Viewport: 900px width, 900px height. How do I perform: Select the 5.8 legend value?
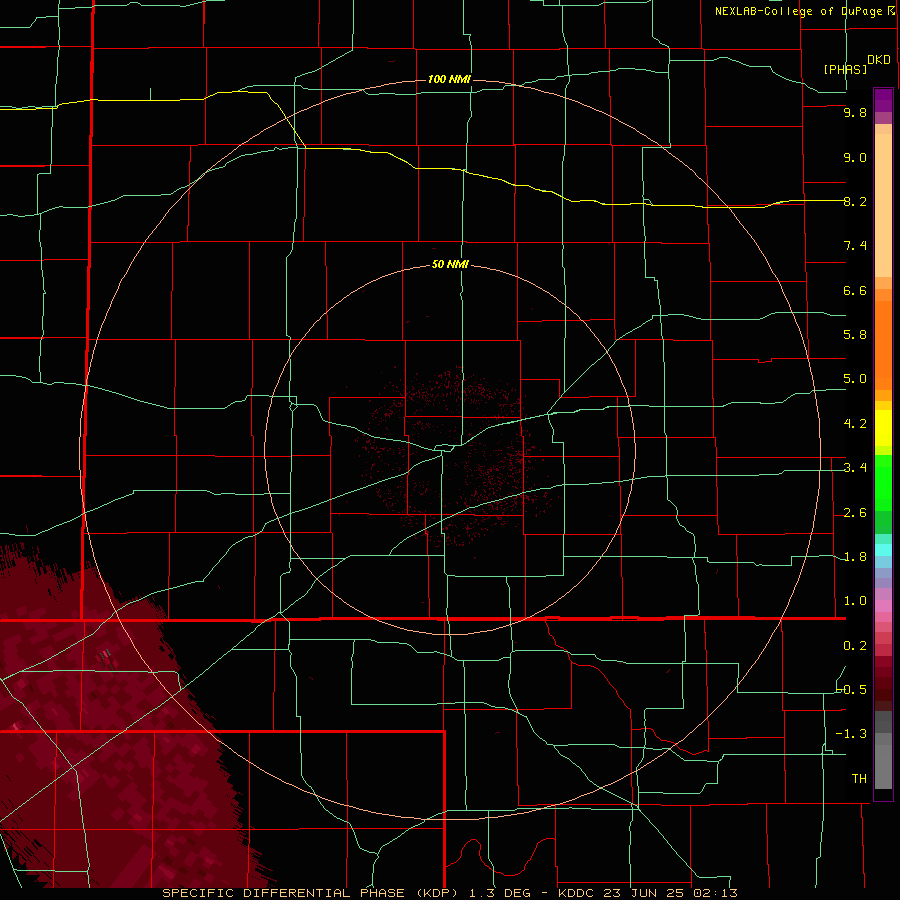pos(855,335)
